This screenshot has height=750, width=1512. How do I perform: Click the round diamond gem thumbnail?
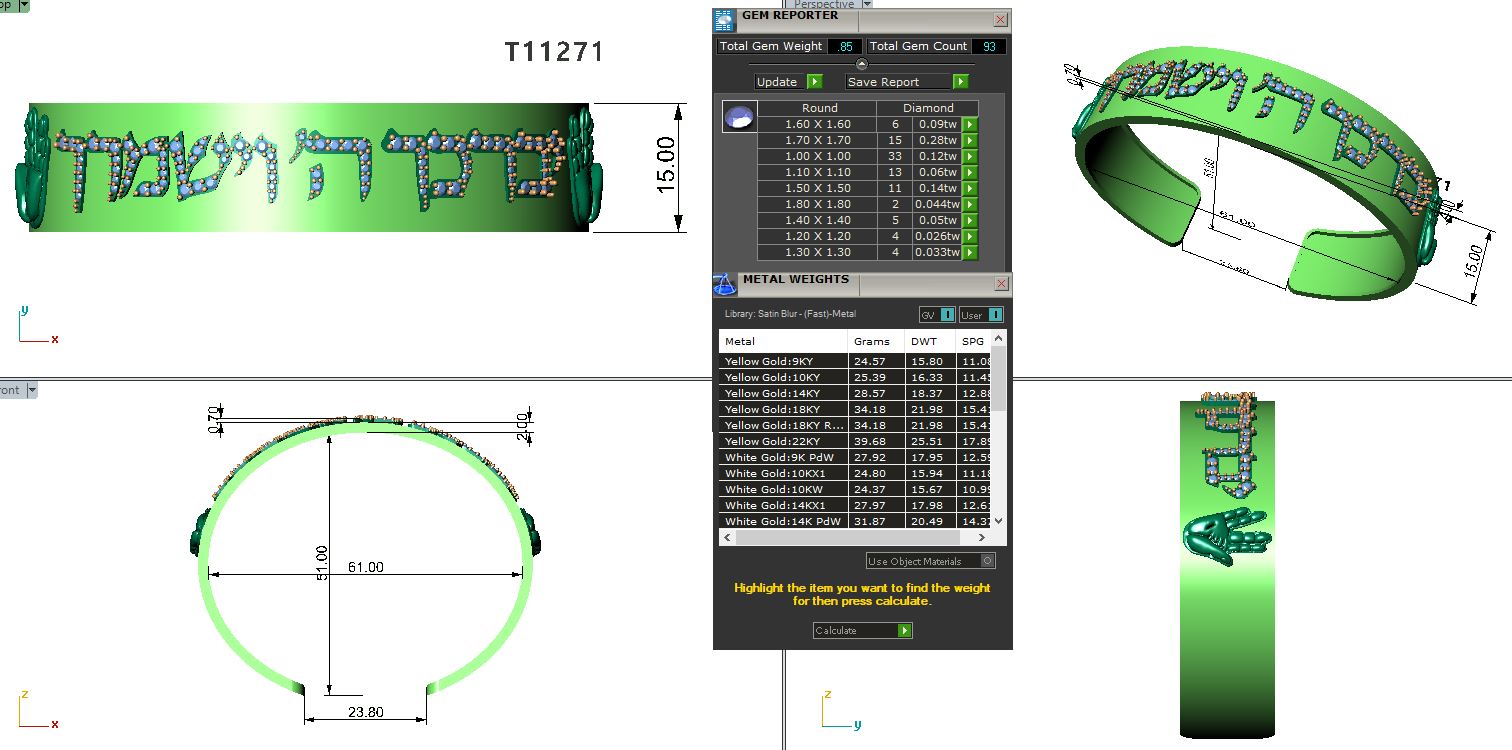[x=738, y=117]
